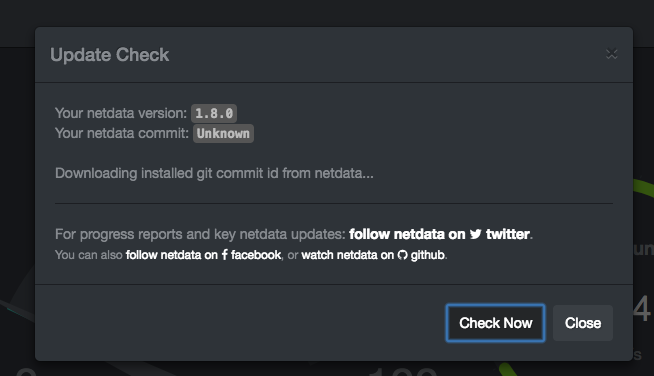This screenshot has height=376, width=654.
Task: Open the Twitter bird icon link
Action: [475, 234]
